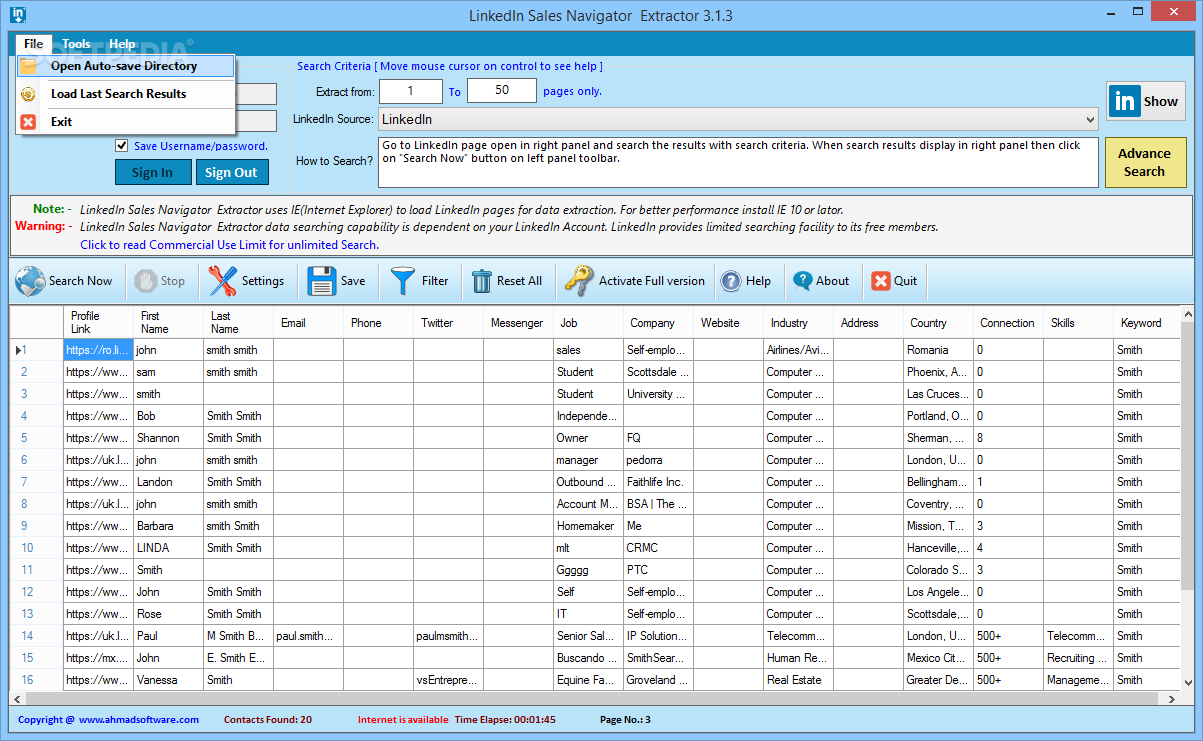This screenshot has height=741, width=1203.
Task: Choose Load Last Search Results menu item
Action: 125,94
